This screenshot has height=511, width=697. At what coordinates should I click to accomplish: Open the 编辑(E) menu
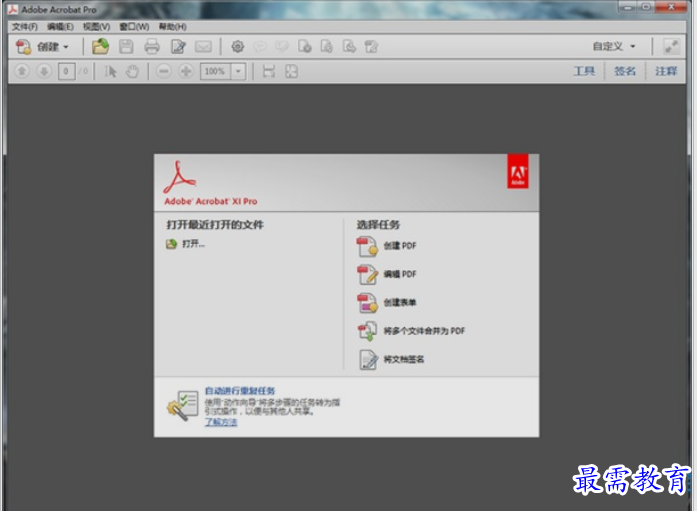(x=60, y=27)
